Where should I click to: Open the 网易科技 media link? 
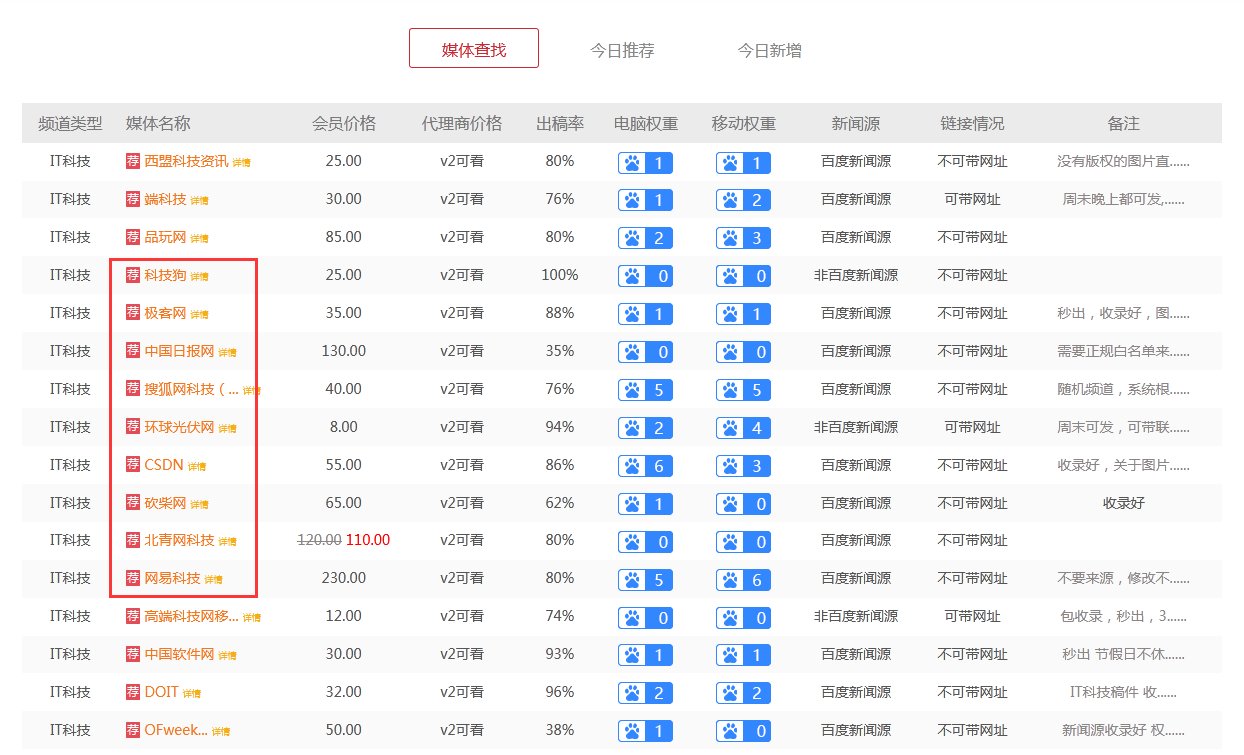coord(172,577)
